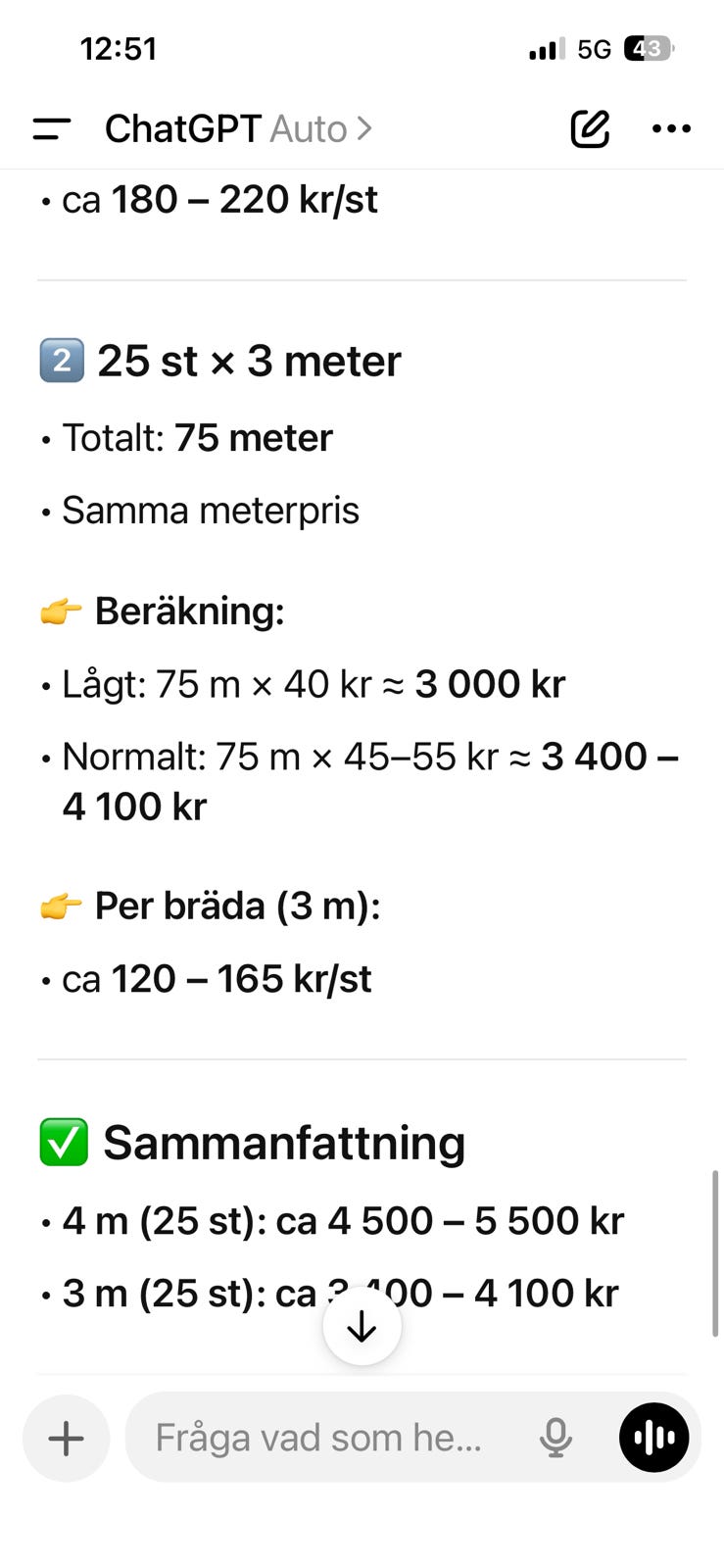Tap the scroll-to-bottom arrow button
Image resolution: width=724 pixels, height=1568 pixels.
362,1326
